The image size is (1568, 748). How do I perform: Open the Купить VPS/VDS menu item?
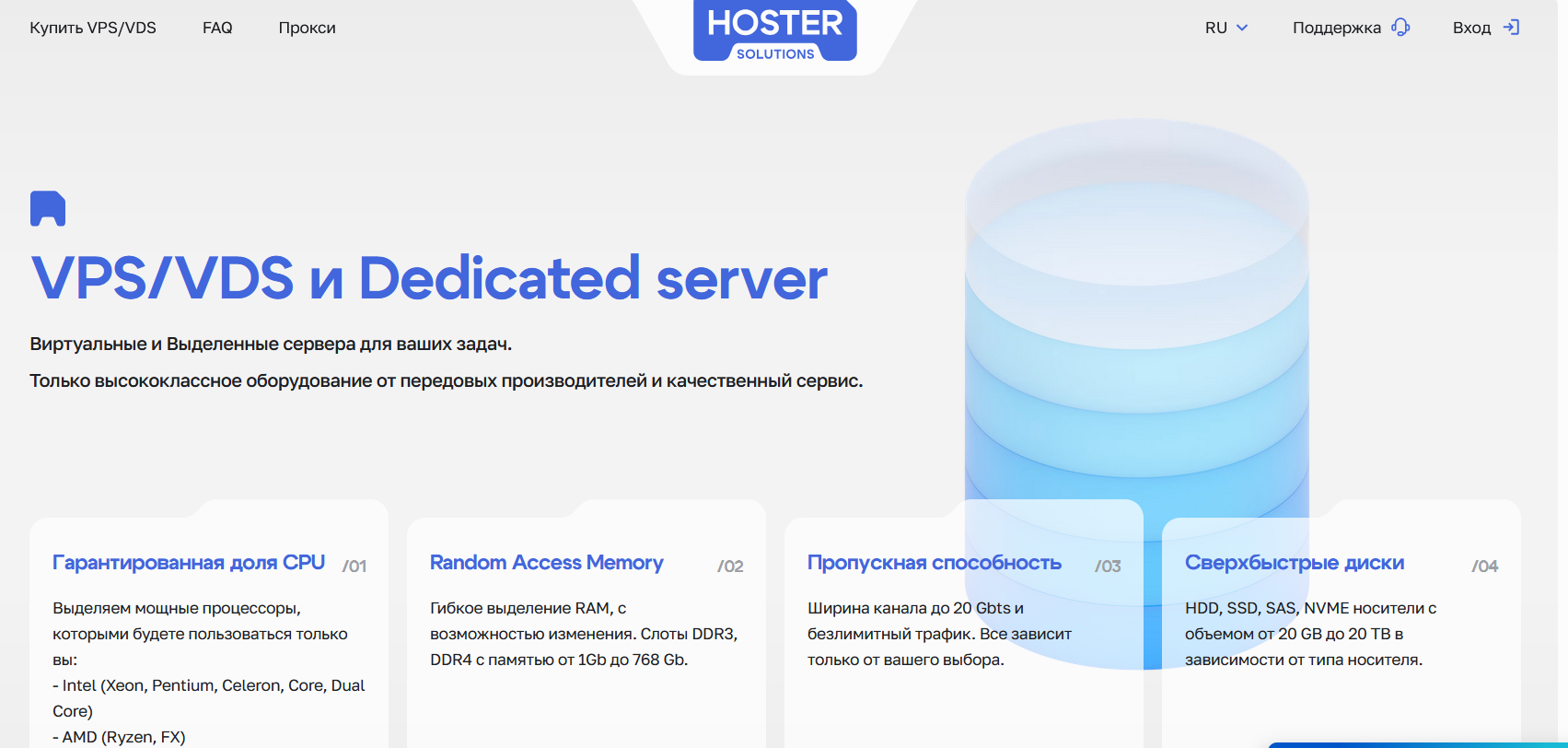(x=93, y=28)
